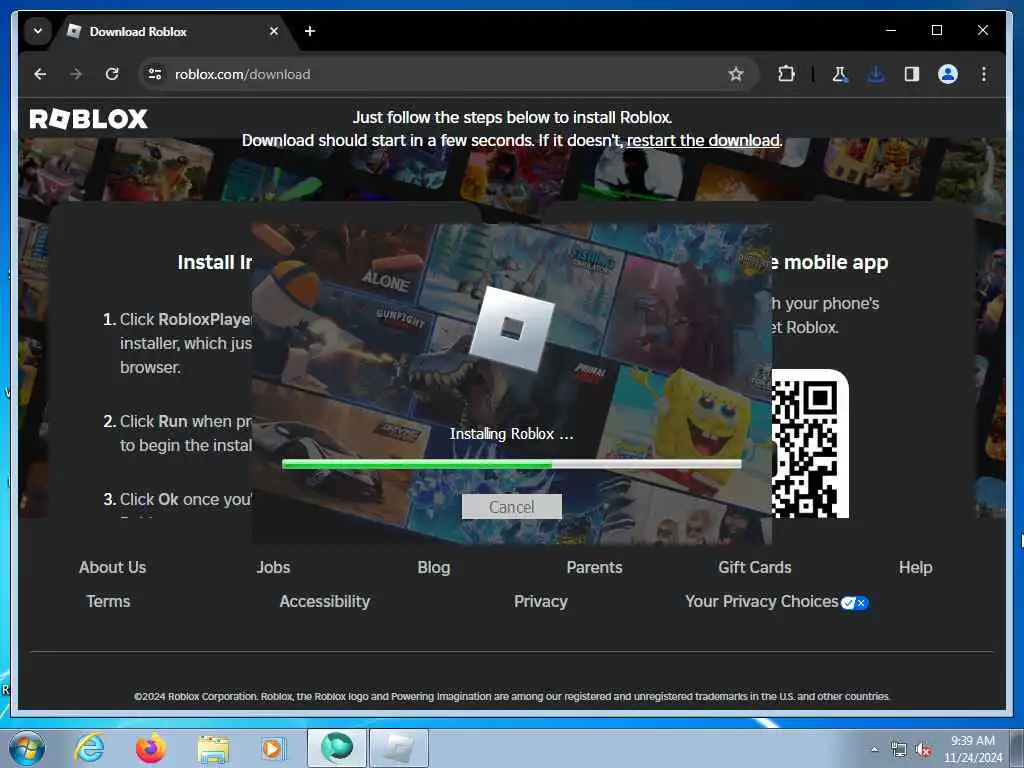The height and width of the screenshot is (768, 1024).
Task: Click the privacy choices check-and-x badge
Action: click(854, 603)
